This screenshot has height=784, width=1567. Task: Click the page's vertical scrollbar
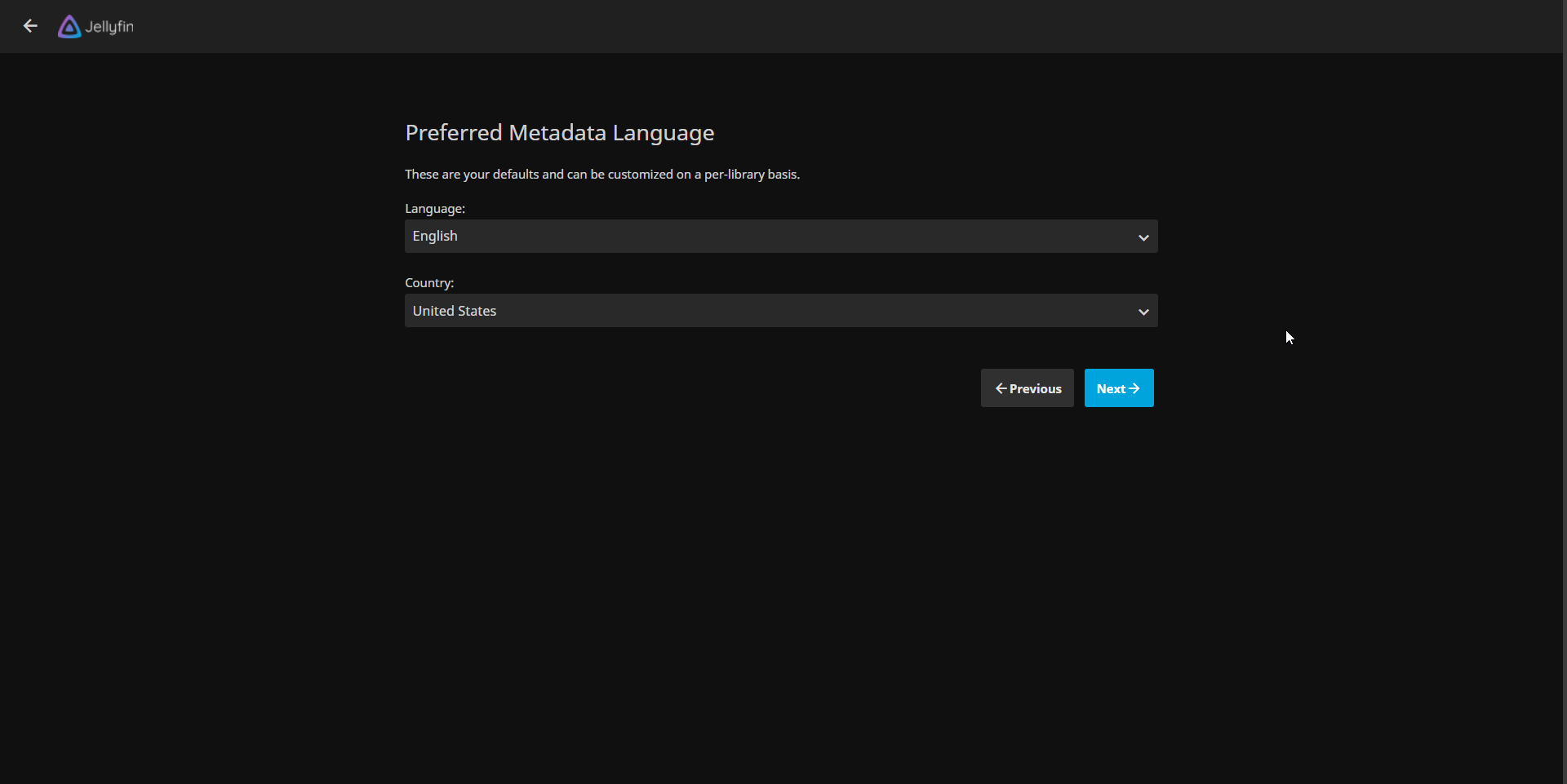[x=1564, y=392]
